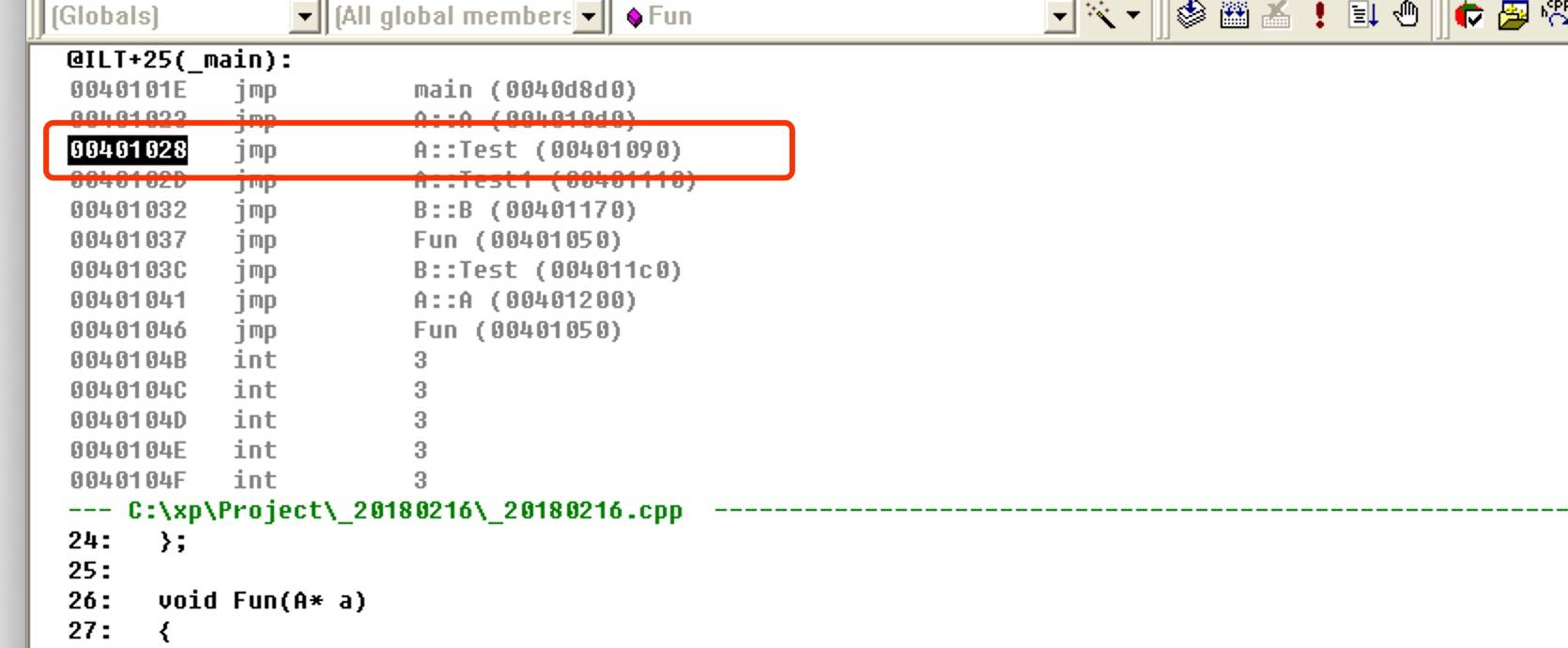Open WizardBar actions arrow beside wand
Screen dimensions: 1568x648
tap(1133, 15)
